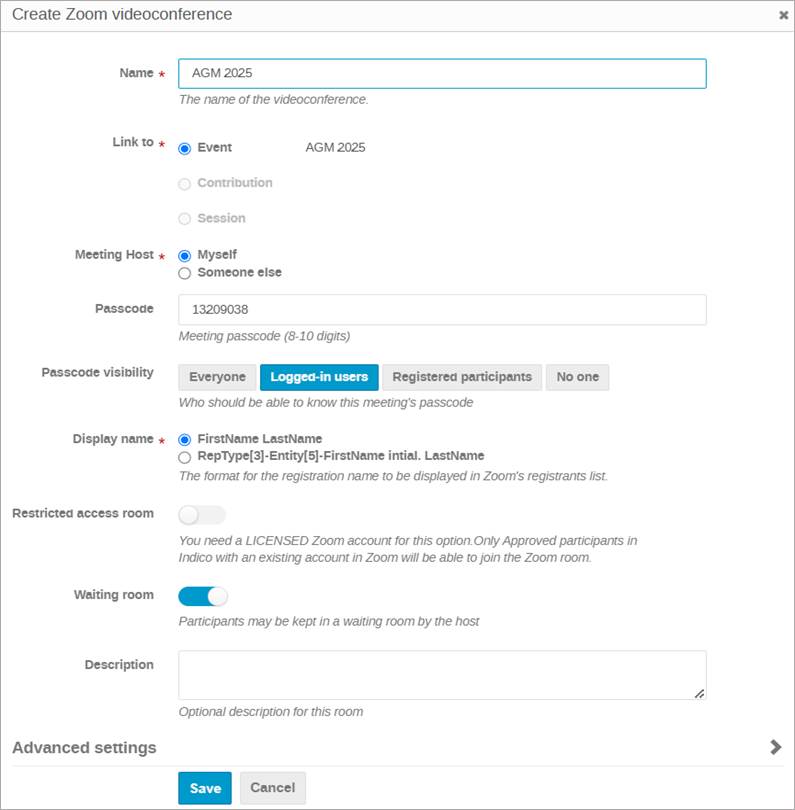The height and width of the screenshot is (810, 795).
Task: Set passcode visibility to Logged-in users
Action: (319, 377)
